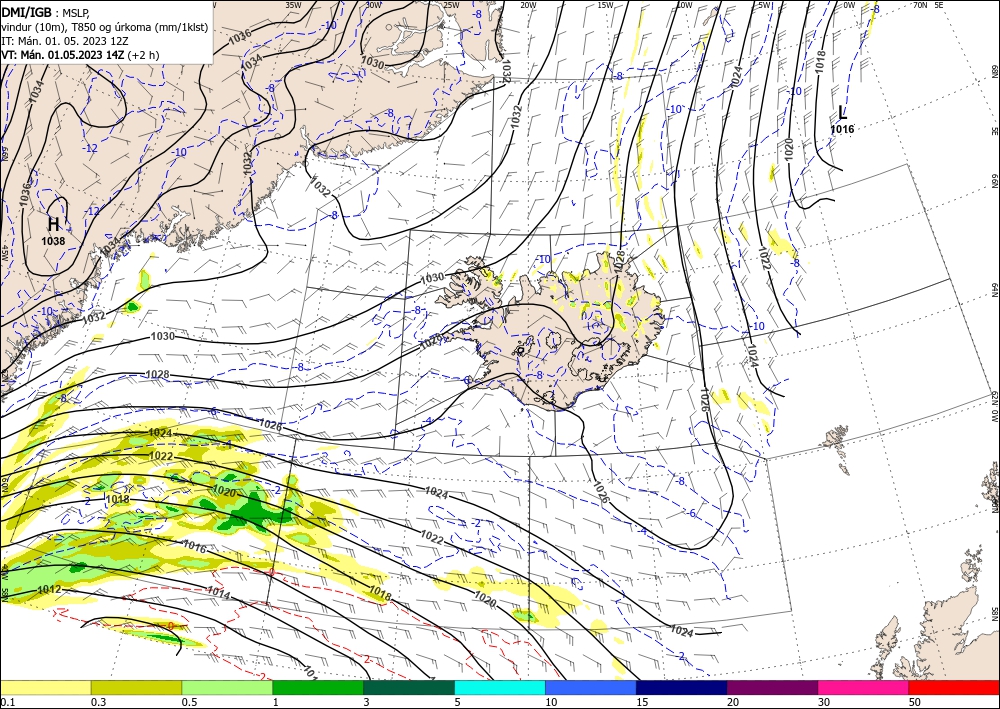Image resolution: width=1000 pixels, height=709 pixels.
Task: Click the light green 0.5–1 legend swatch
Action: pos(227,687)
